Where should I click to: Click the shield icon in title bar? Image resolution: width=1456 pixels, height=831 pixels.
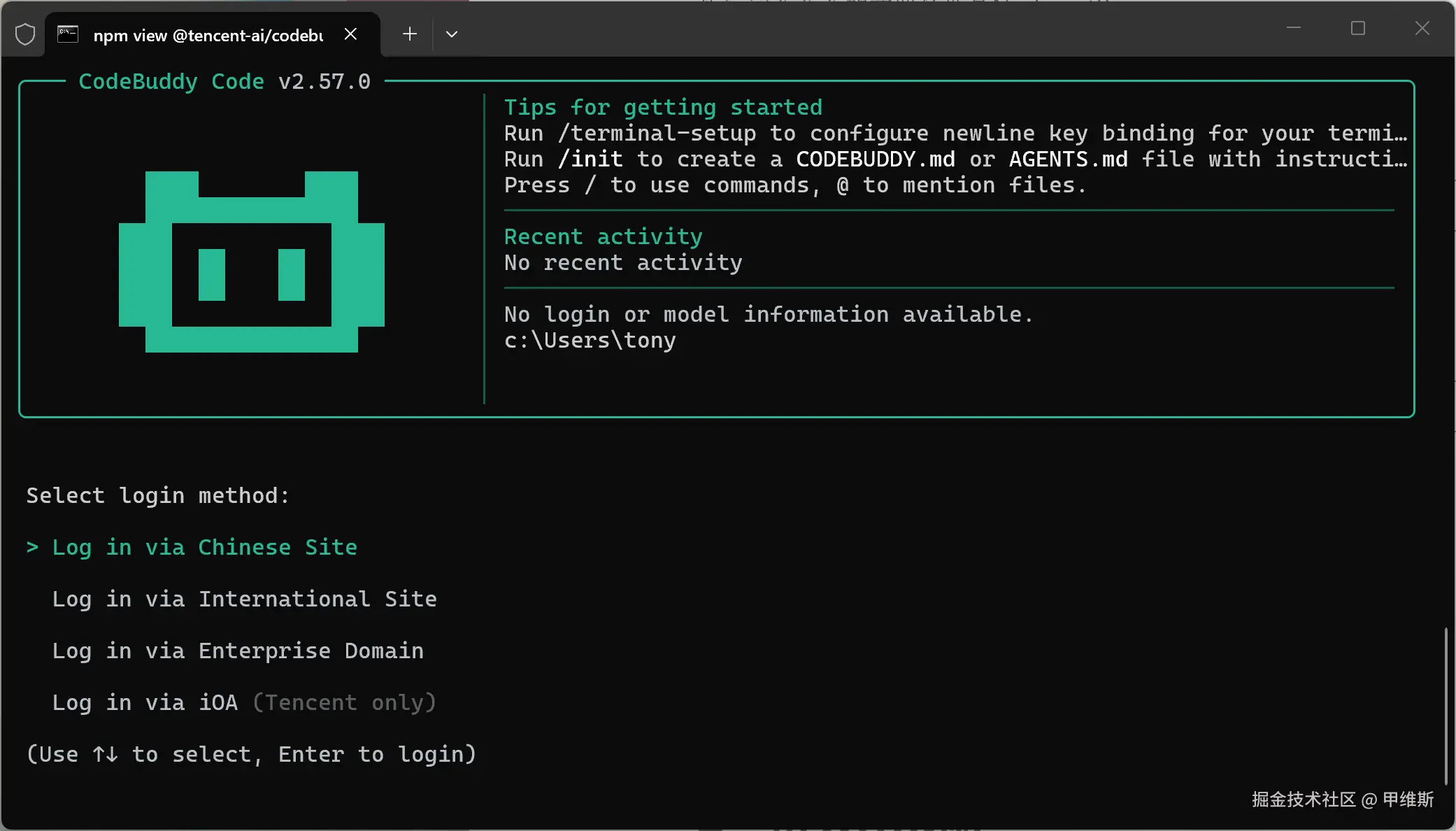pos(25,34)
